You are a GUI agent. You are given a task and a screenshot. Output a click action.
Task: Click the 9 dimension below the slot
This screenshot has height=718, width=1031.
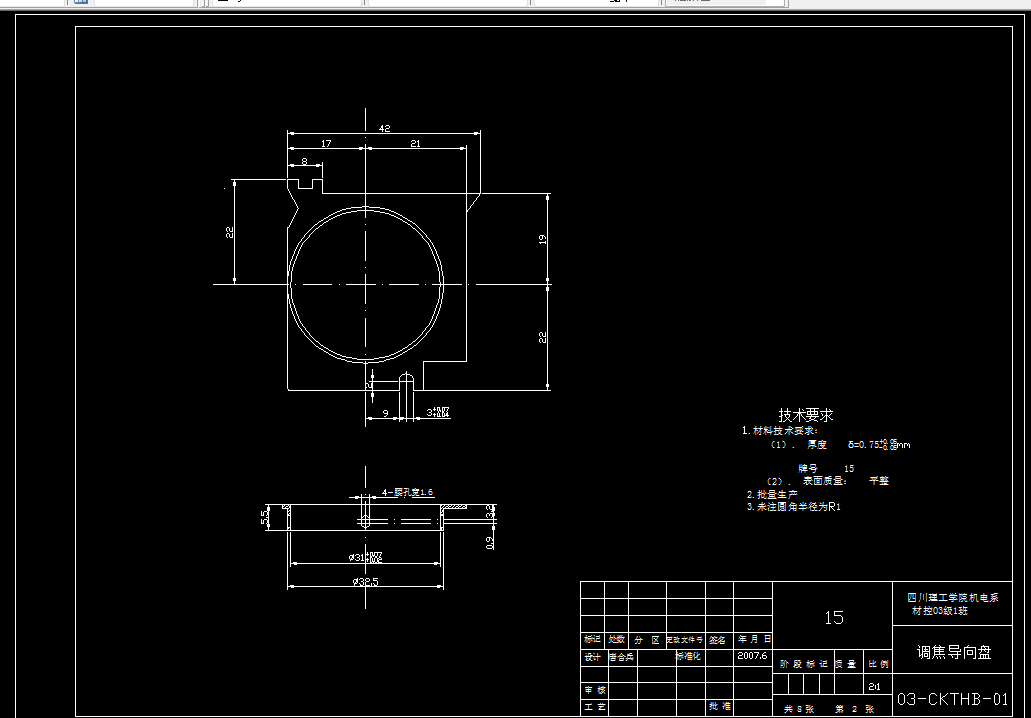coord(385,414)
